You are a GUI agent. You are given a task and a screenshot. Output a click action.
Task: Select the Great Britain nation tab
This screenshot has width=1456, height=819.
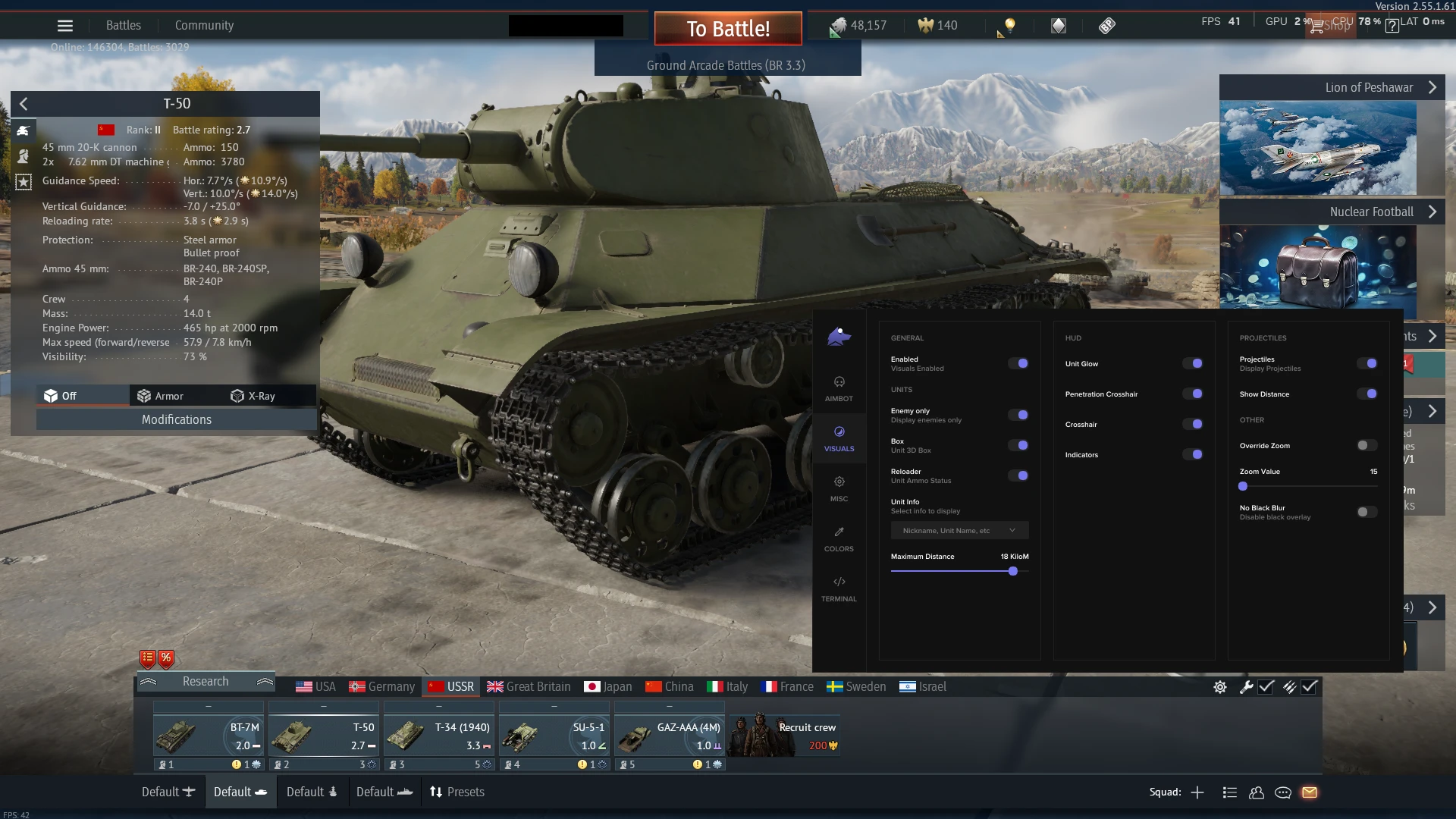[x=529, y=687]
